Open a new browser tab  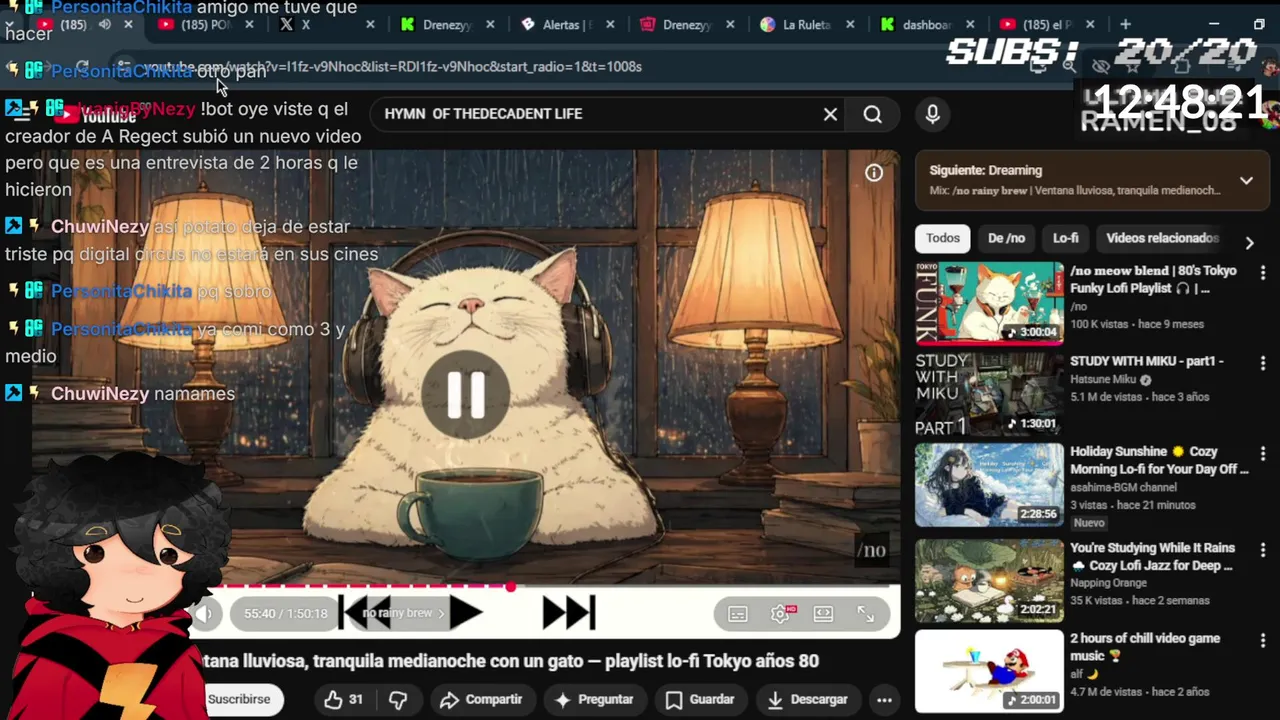pos(1125,24)
